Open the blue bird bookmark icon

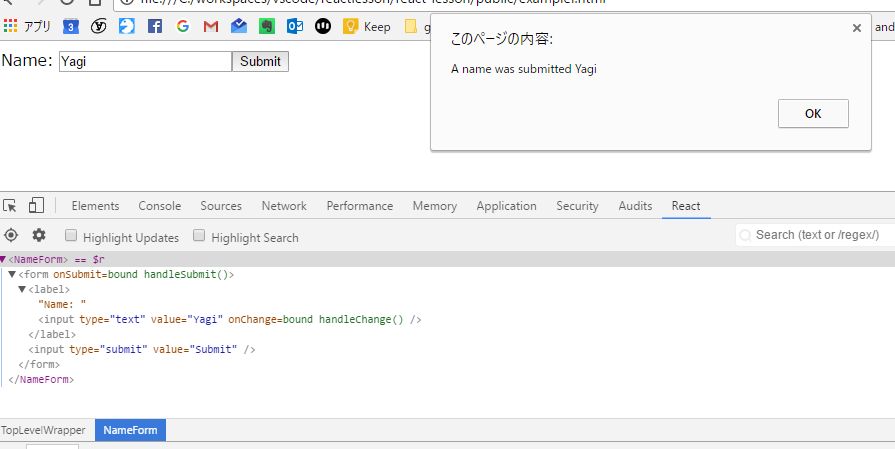pyautogui.click(x=127, y=26)
